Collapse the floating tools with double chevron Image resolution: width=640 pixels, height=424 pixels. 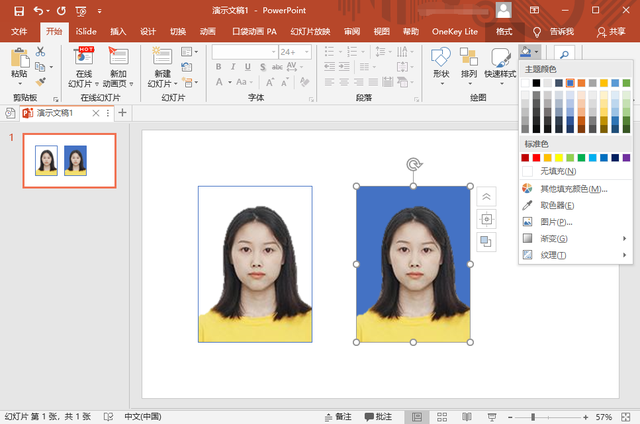click(486, 197)
